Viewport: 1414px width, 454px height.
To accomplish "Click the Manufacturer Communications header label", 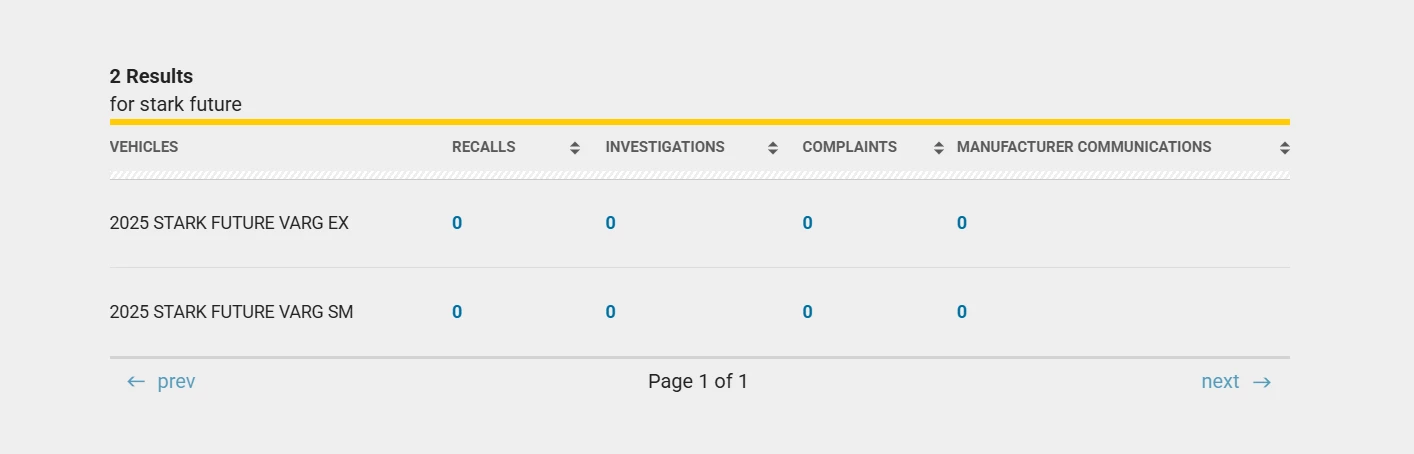I will click(1083, 147).
